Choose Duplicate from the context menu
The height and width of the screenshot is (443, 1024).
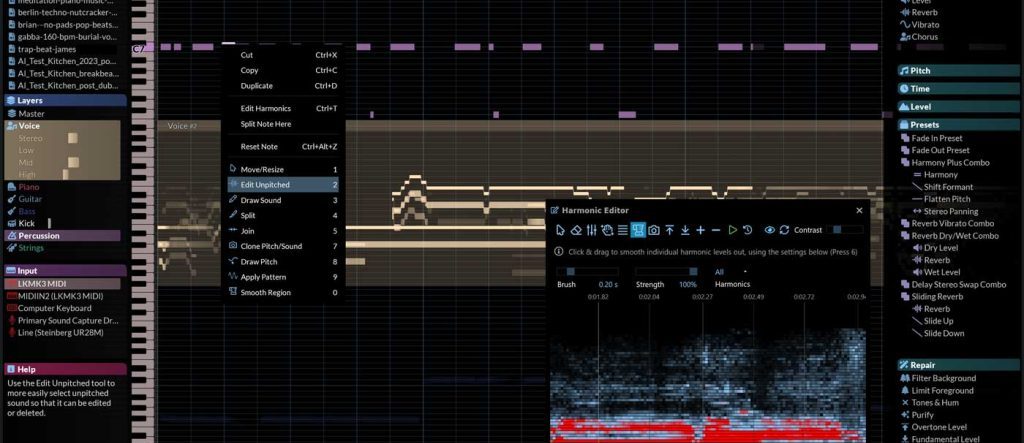[x=283, y=86]
